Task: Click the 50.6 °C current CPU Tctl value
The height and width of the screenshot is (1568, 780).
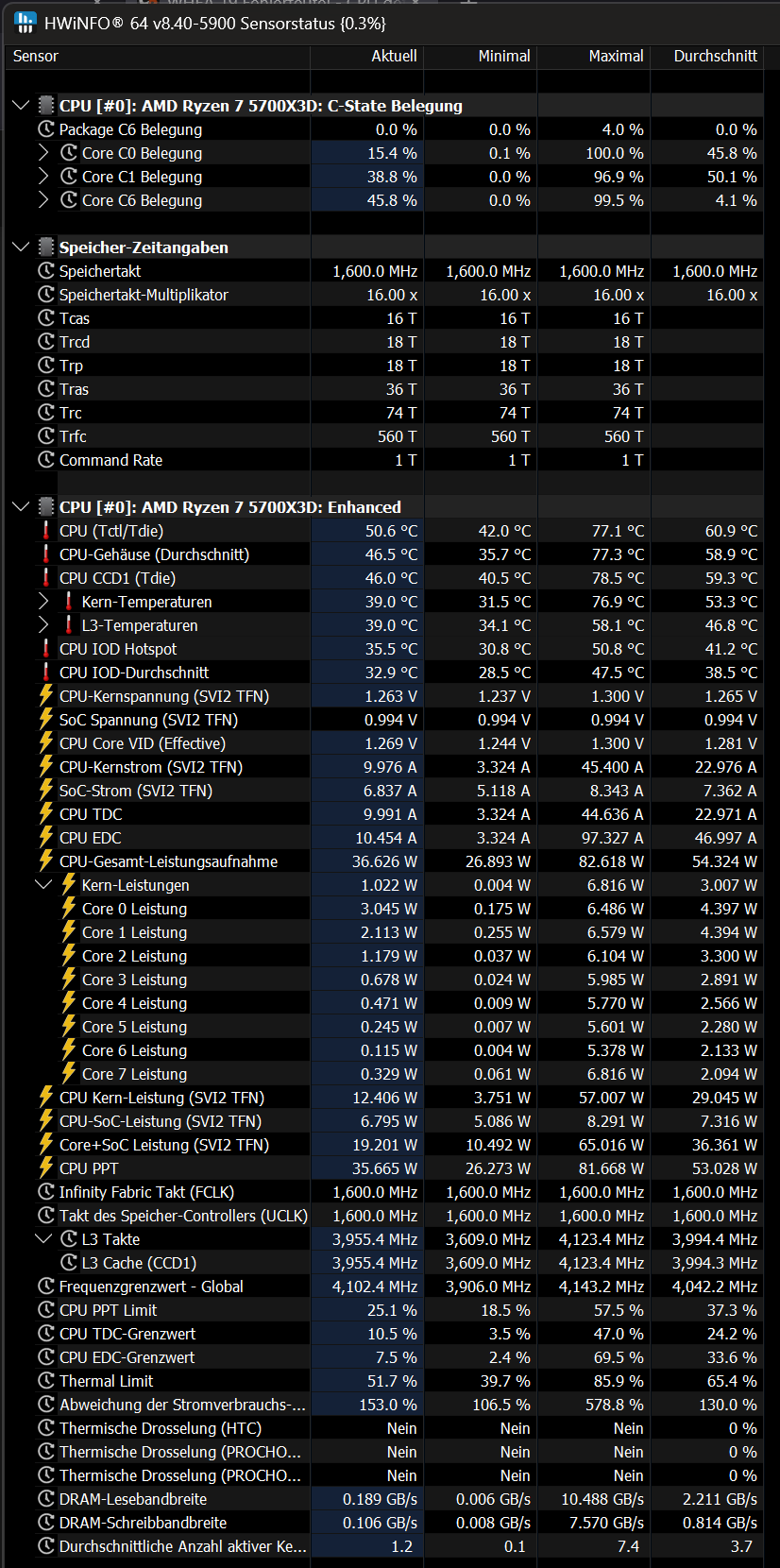Action: (x=391, y=531)
